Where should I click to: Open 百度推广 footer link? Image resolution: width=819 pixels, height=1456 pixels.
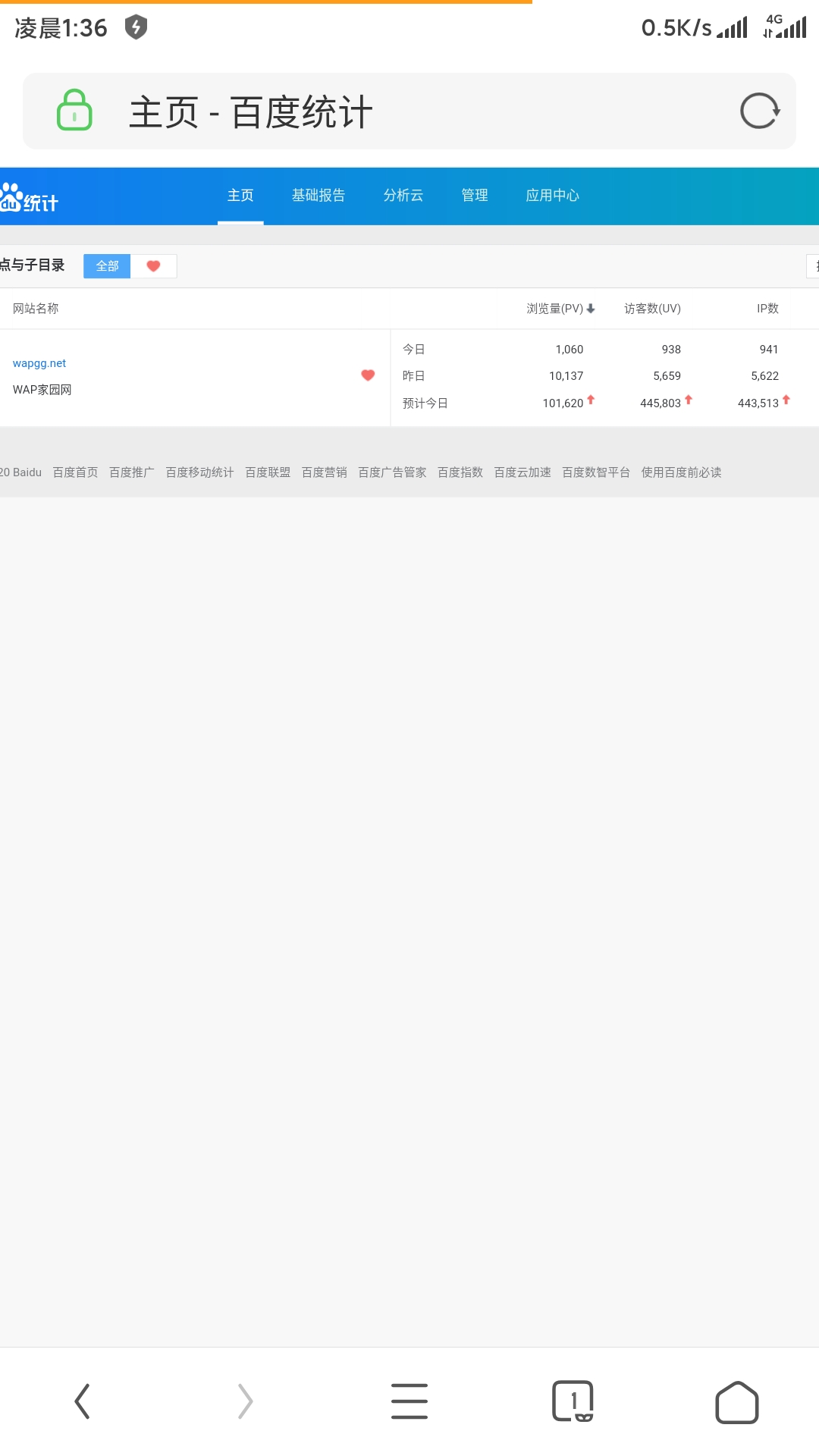(132, 472)
